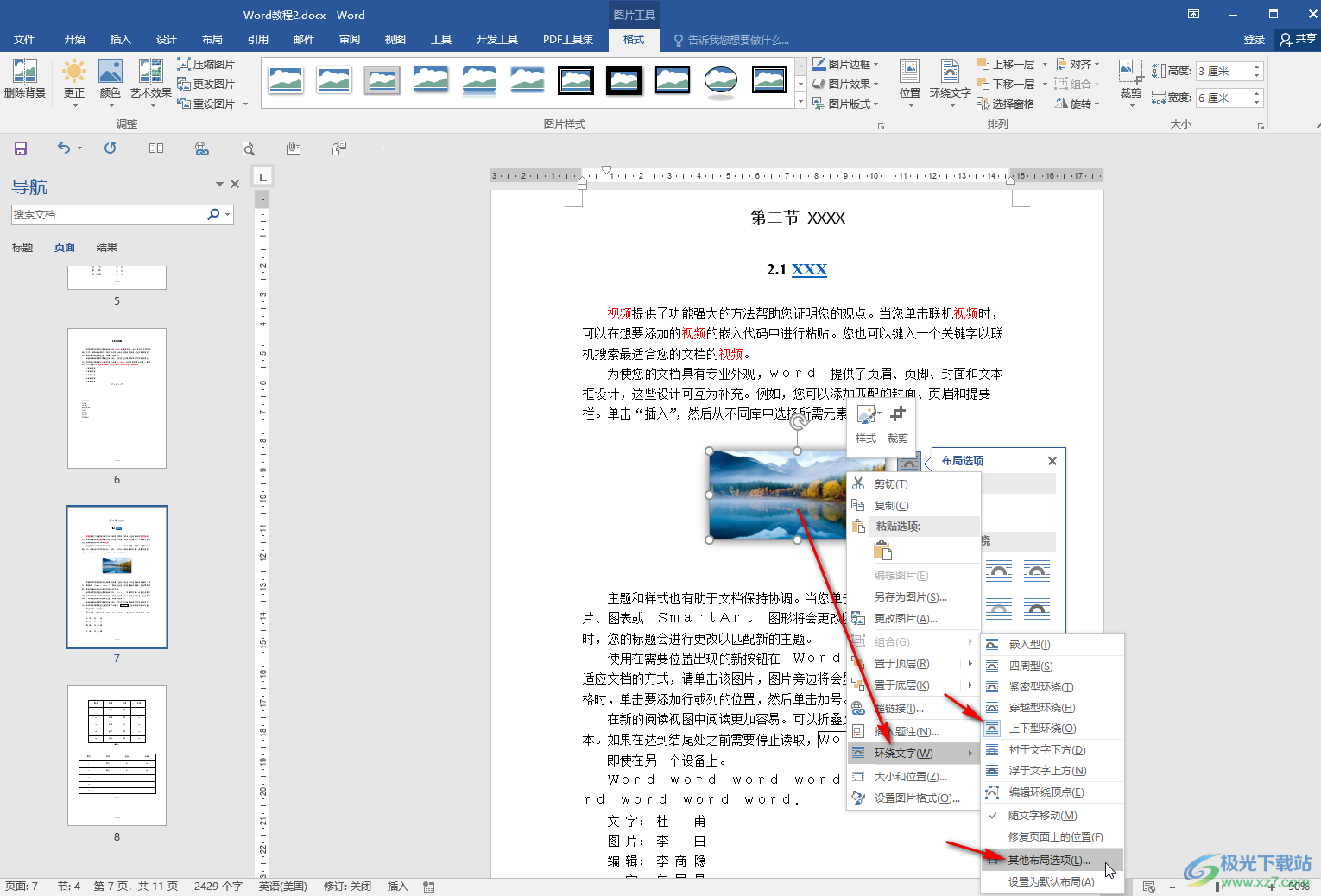This screenshot has height=896, width=1321.
Task: Expand the picture styles gallery more arrow
Action: (800, 102)
